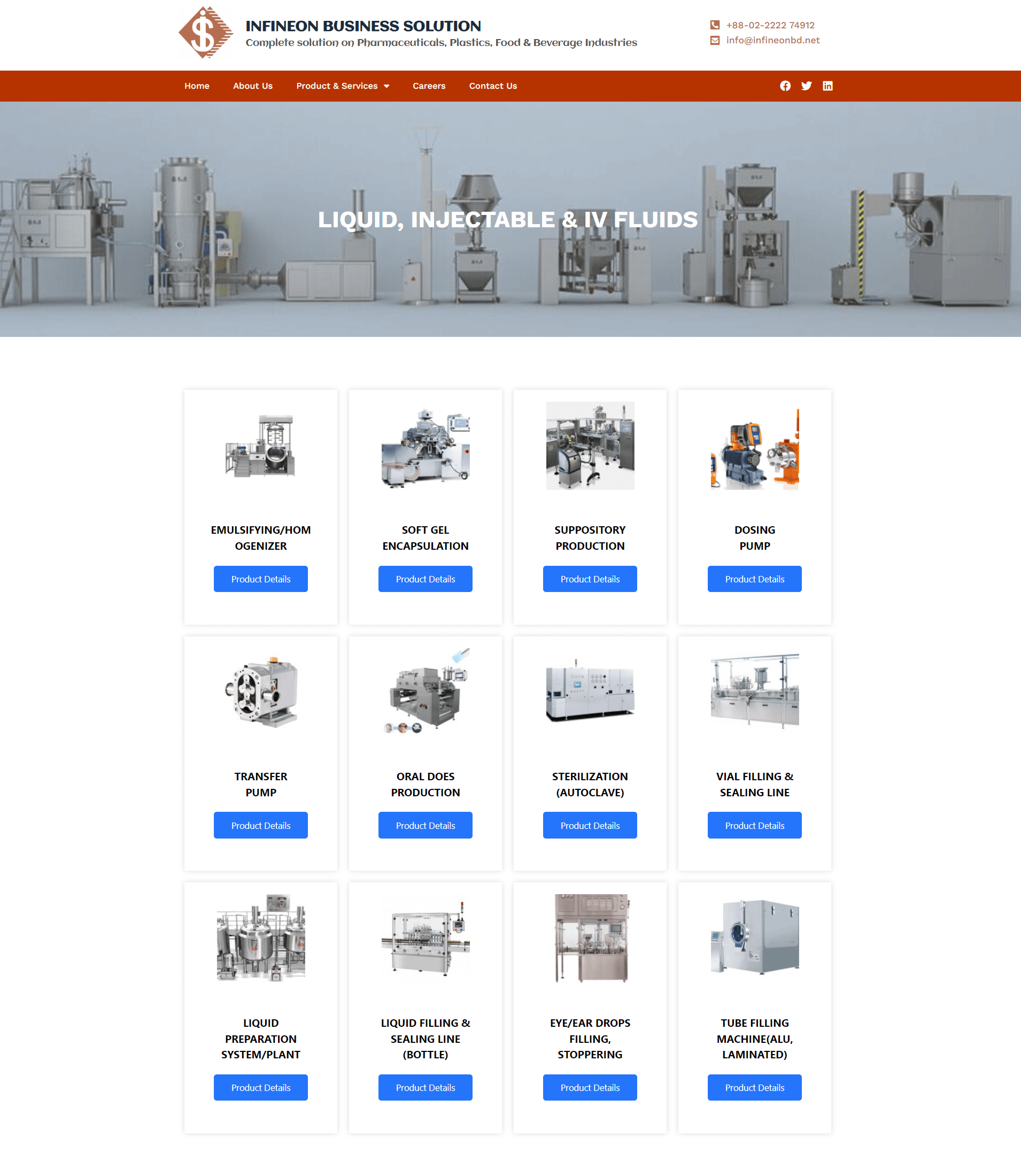Visit the LinkedIn page icon
Viewport: 1021px width, 1176px height.
click(x=827, y=86)
